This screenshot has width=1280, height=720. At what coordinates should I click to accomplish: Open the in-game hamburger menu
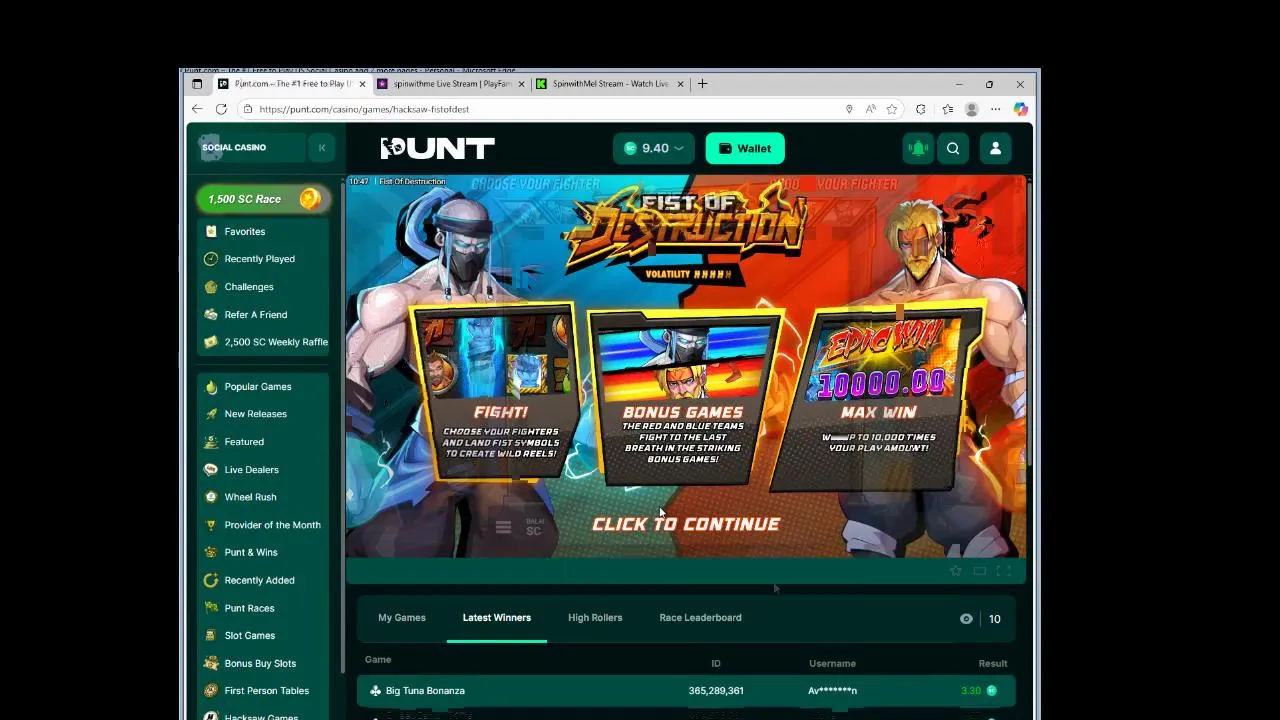(x=503, y=527)
